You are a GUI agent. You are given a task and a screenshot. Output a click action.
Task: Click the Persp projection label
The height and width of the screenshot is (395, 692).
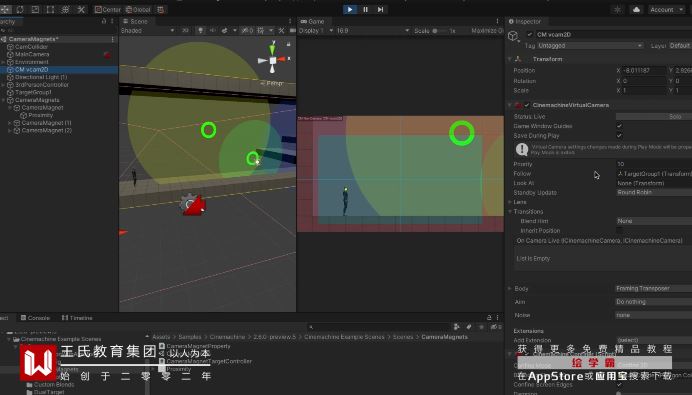click(x=272, y=83)
